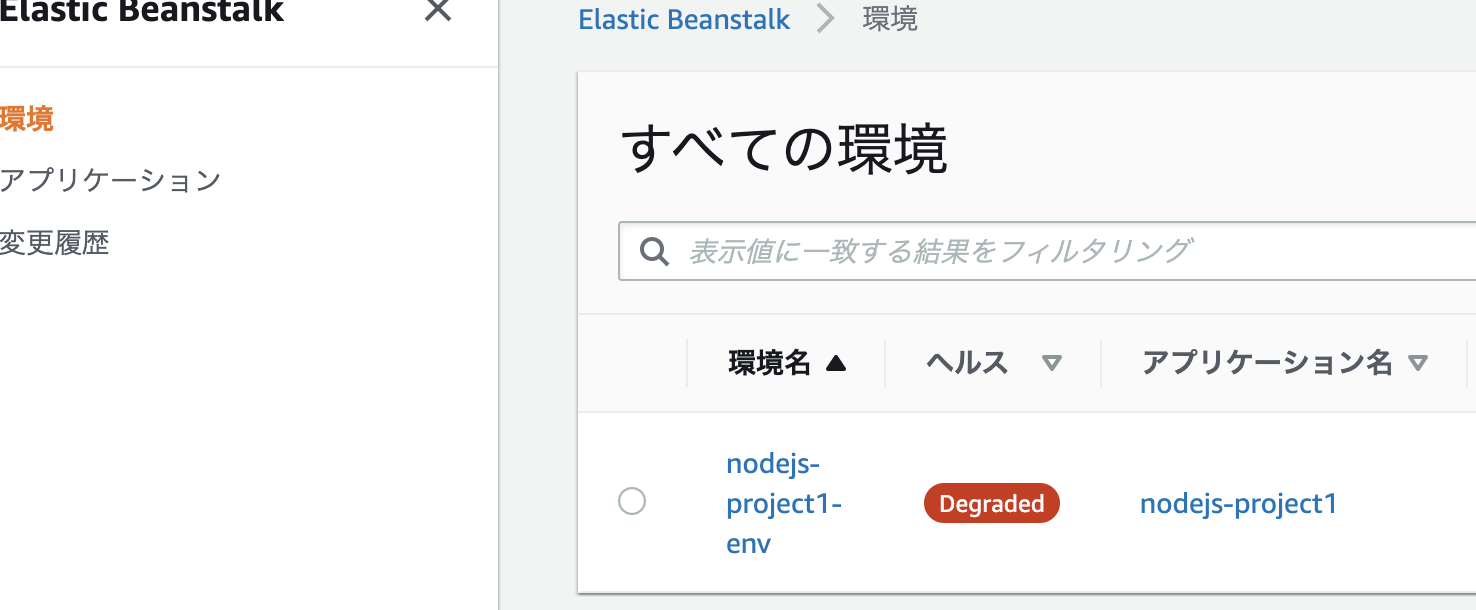Open 環境 in the sidebar menu

tap(23, 119)
